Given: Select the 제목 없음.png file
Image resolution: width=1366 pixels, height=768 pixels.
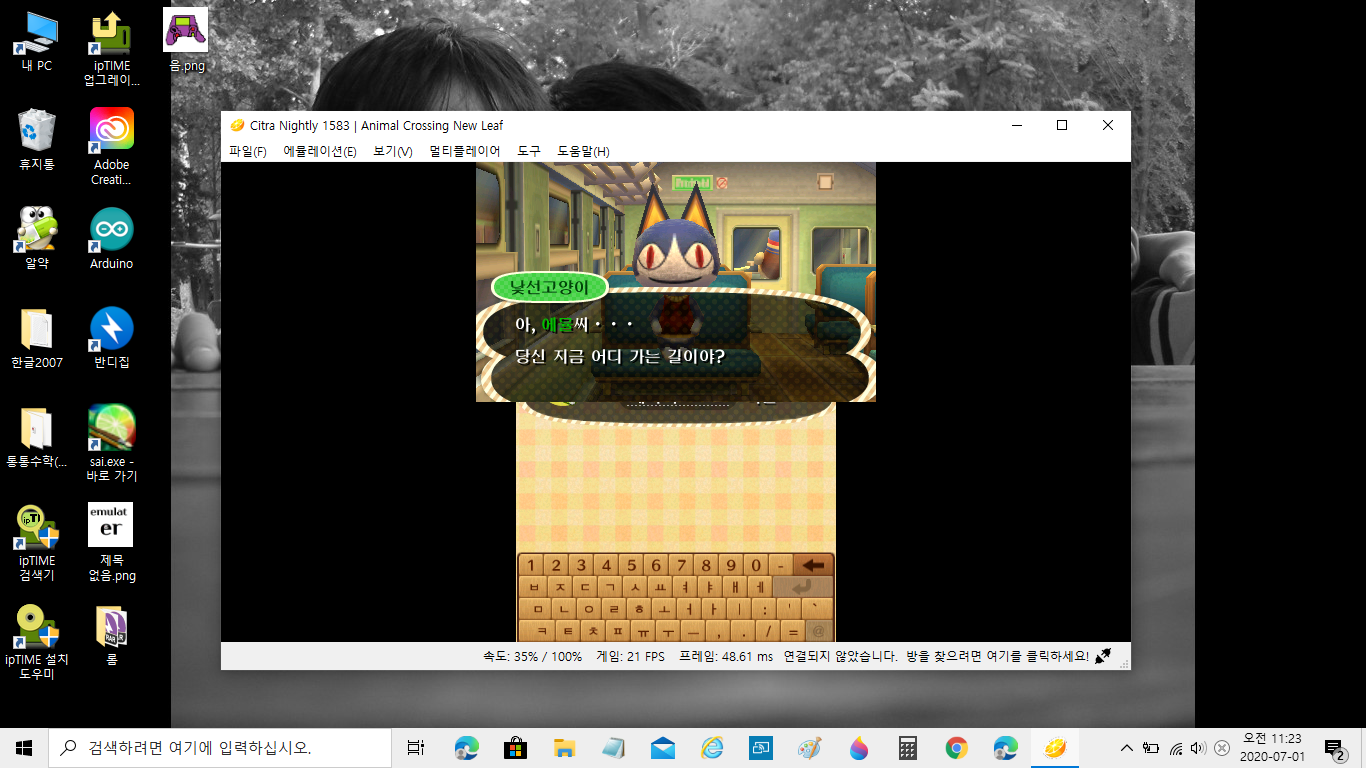Looking at the screenshot, I should (111, 543).
